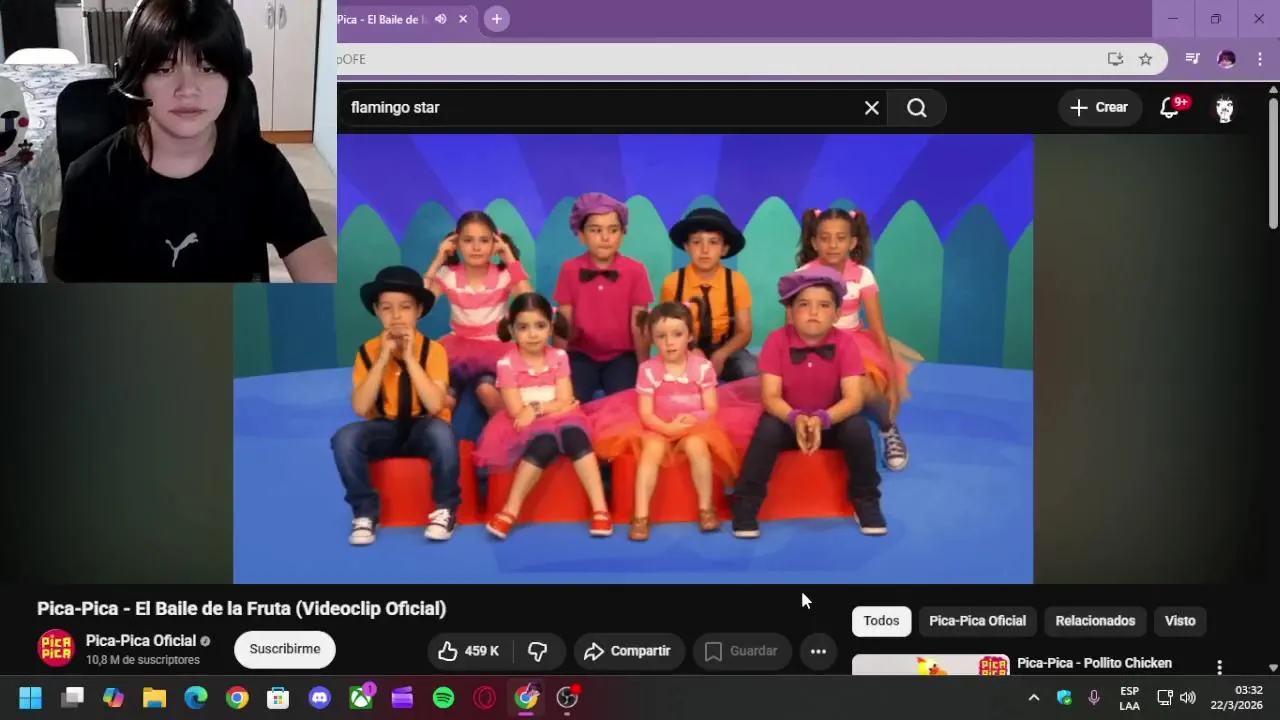The height and width of the screenshot is (720, 1280).
Task: Open Spotify from taskbar
Action: tap(444, 698)
